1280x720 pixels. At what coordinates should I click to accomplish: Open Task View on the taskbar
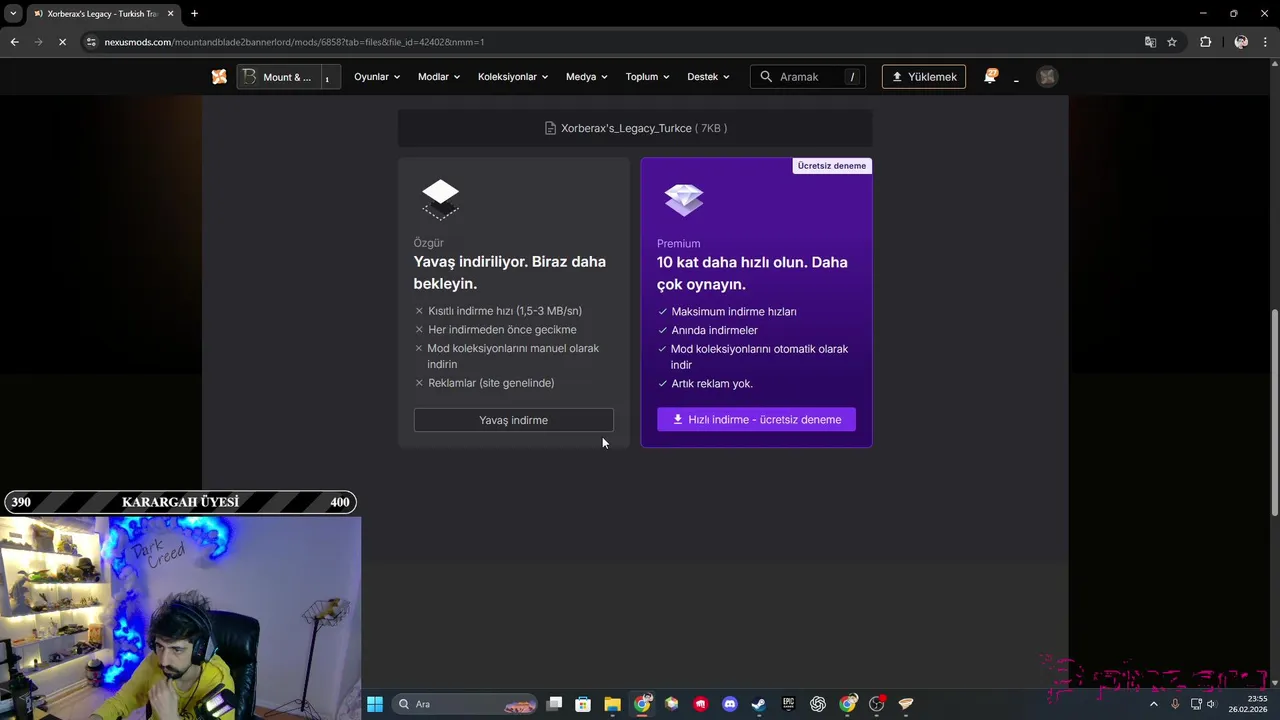coord(554,704)
